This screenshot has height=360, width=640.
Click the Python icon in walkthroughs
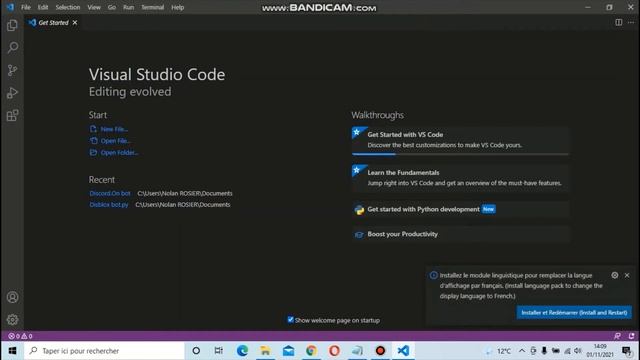pos(359,210)
